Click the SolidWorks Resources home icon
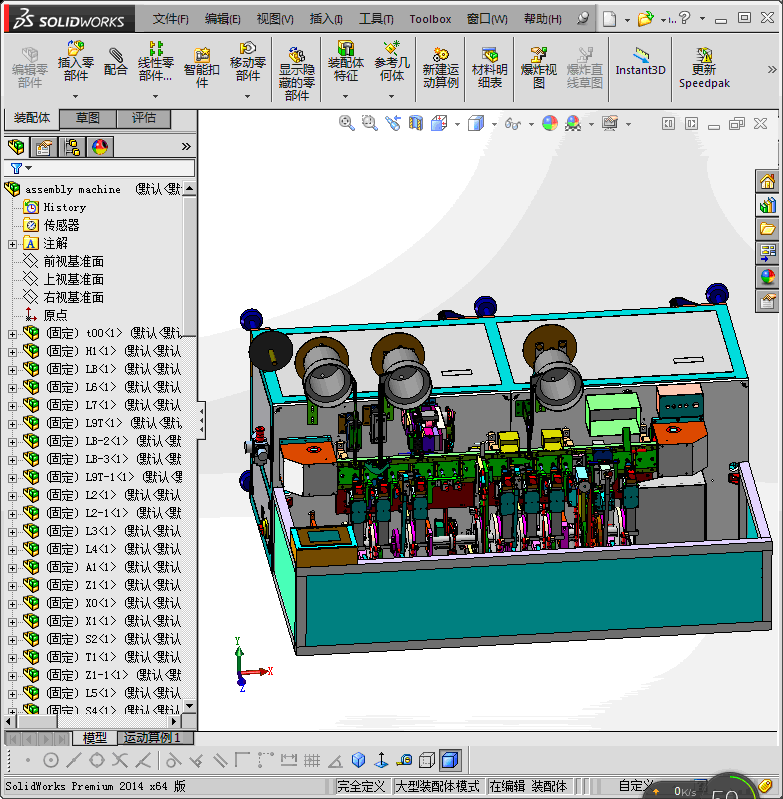Screen dimensions: 783x799 point(767,181)
